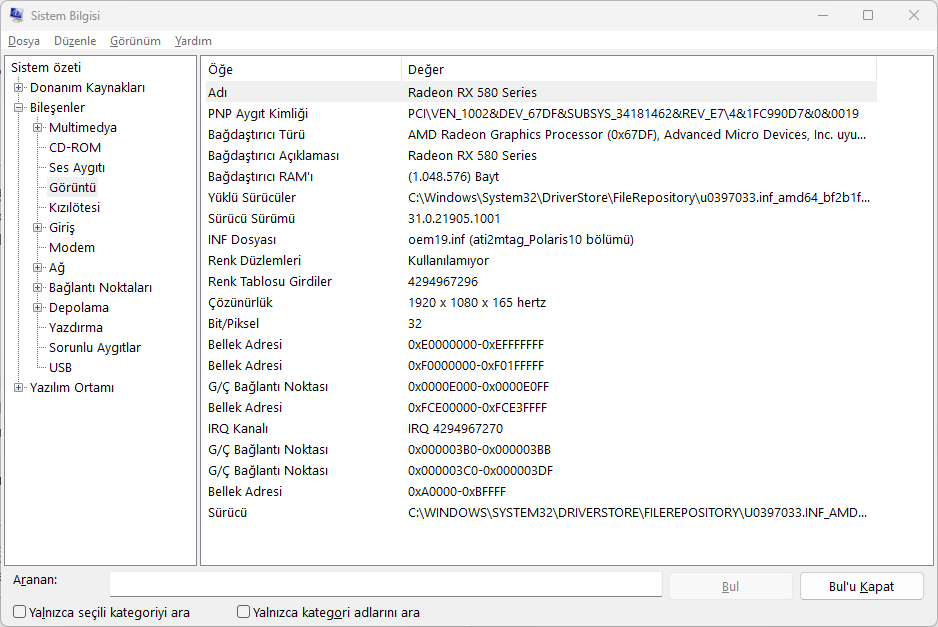Expand the Giriş tree node
Image resolution: width=938 pixels, height=627 pixels.
(38, 228)
